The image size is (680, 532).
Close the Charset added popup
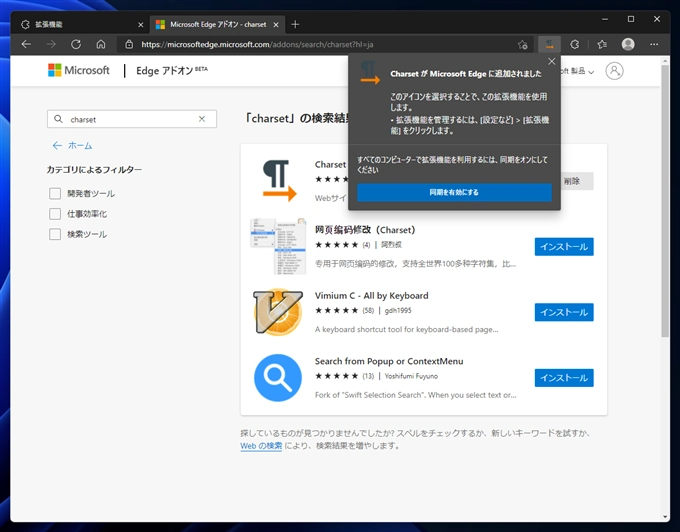552,62
